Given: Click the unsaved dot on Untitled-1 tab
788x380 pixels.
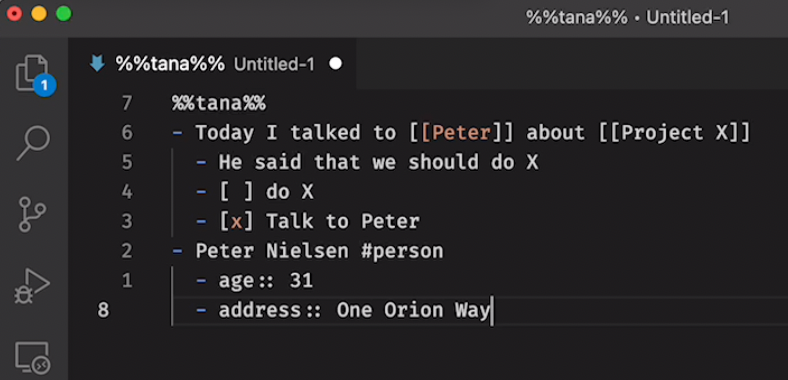Looking at the screenshot, I should (x=335, y=64).
